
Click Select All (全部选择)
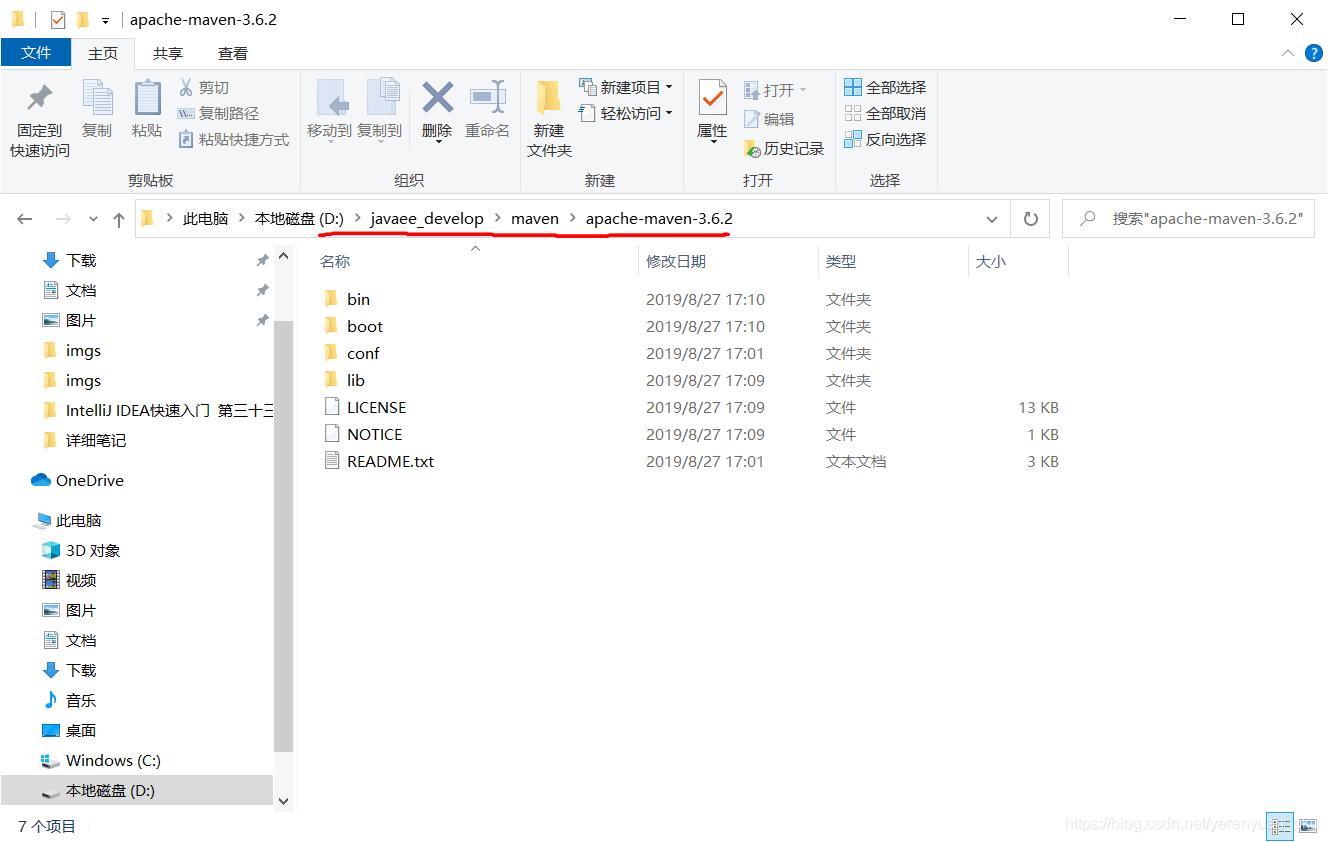click(885, 87)
